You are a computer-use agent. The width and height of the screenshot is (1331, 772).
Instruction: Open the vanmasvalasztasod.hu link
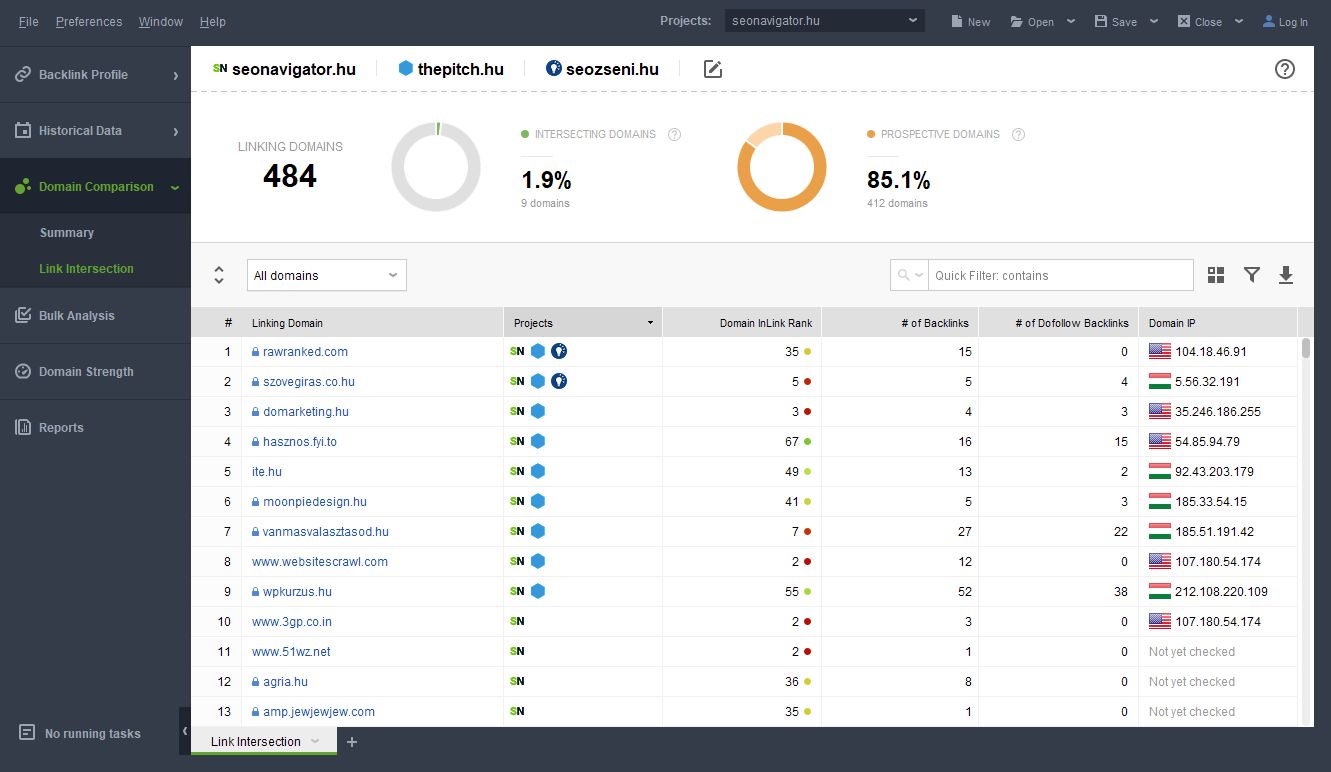point(326,531)
